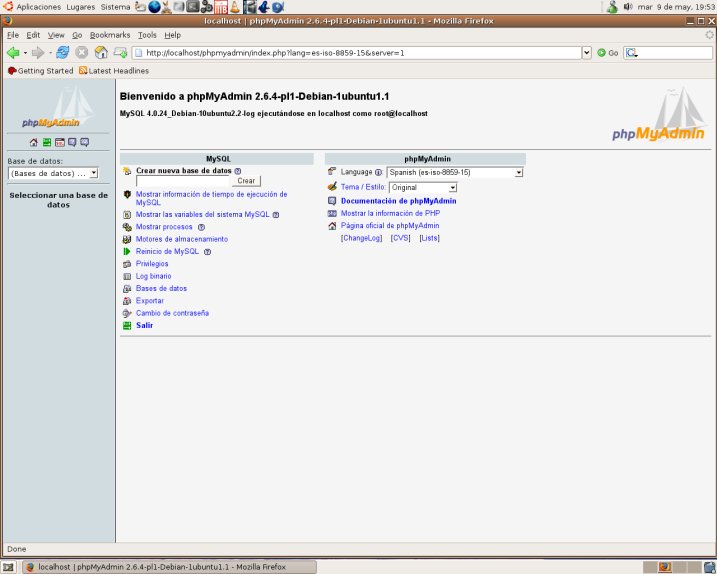This screenshot has width=717, height=574.
Task: Click the Tema / Estilo link
Action: [363, 187]
